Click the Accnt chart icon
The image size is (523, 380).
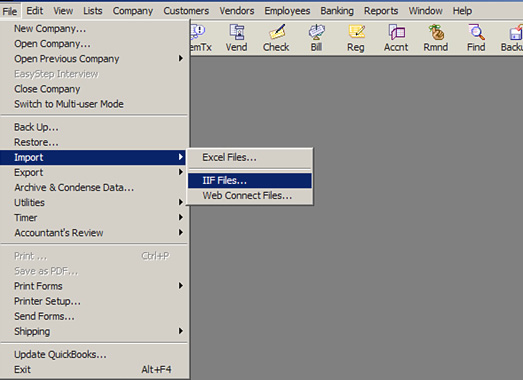396,38
